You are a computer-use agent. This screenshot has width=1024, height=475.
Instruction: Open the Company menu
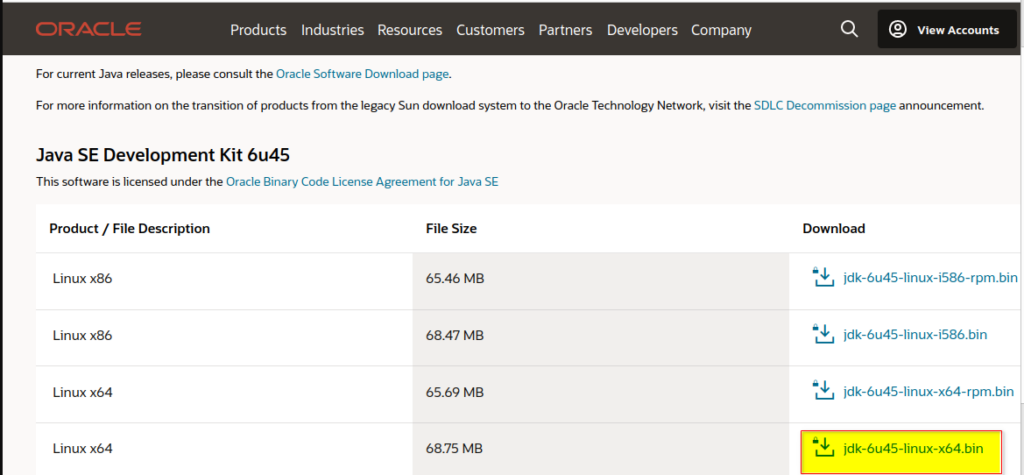721,30
